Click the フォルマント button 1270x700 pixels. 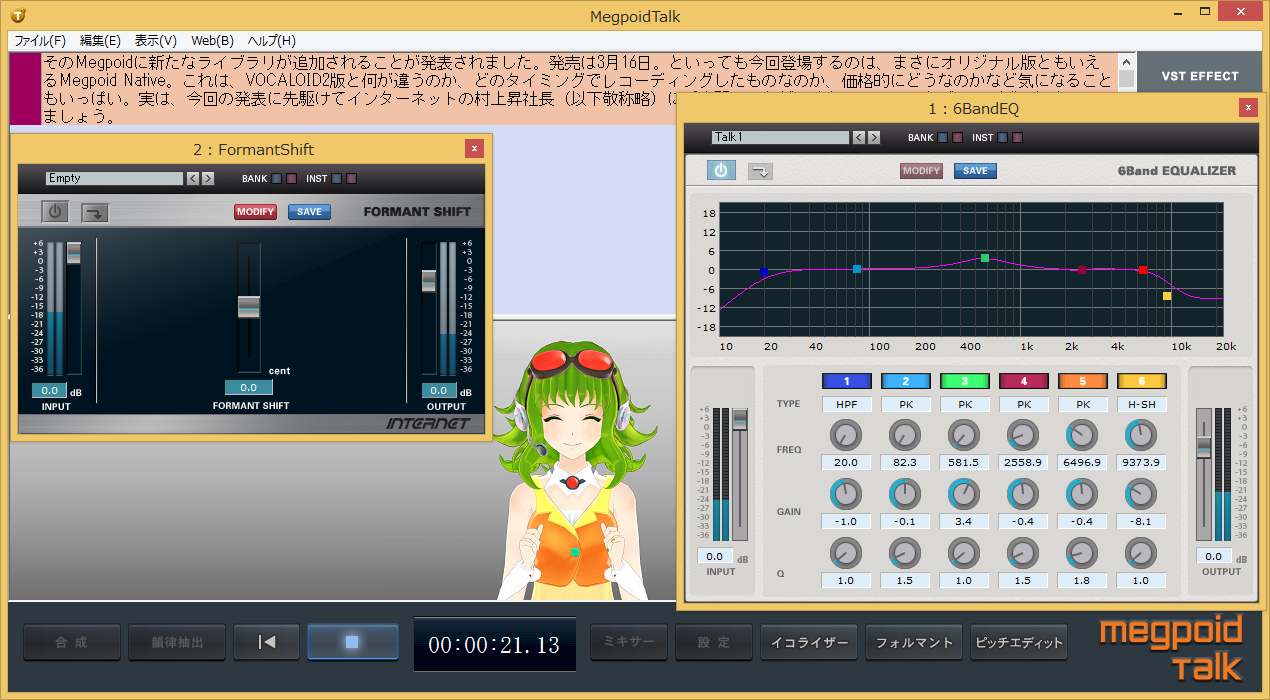[x=914, y=642]
